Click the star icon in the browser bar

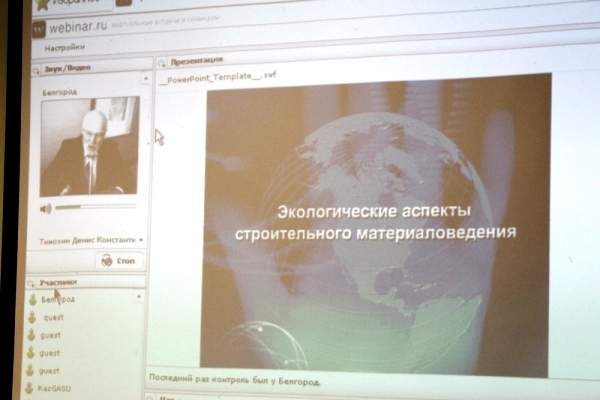click(x=42, y=4)
